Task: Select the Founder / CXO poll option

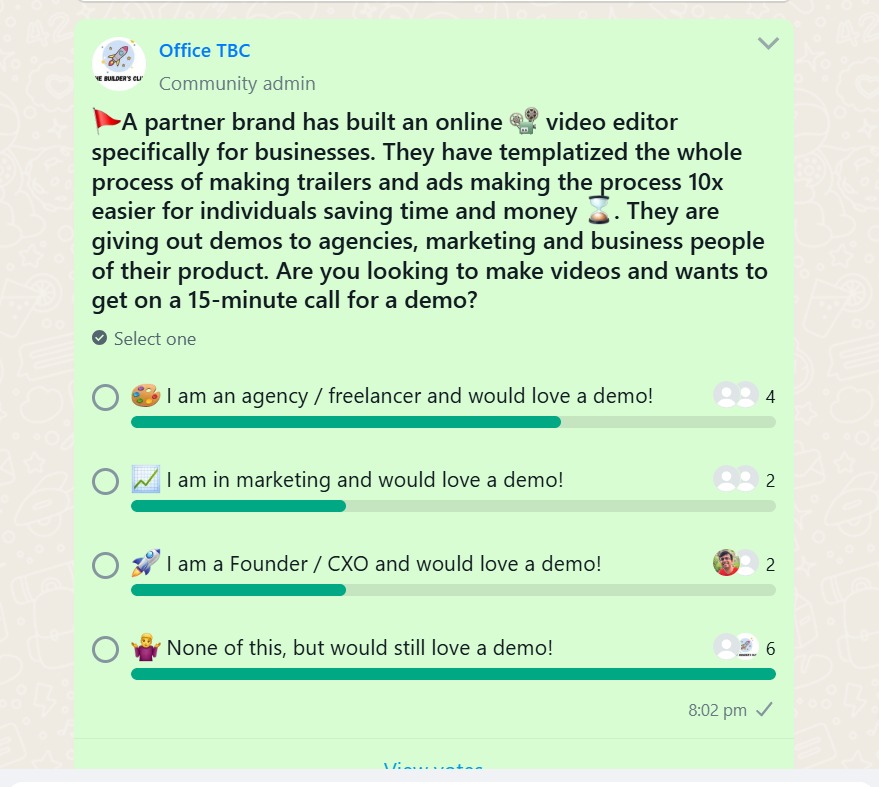Action: [105, 565]
